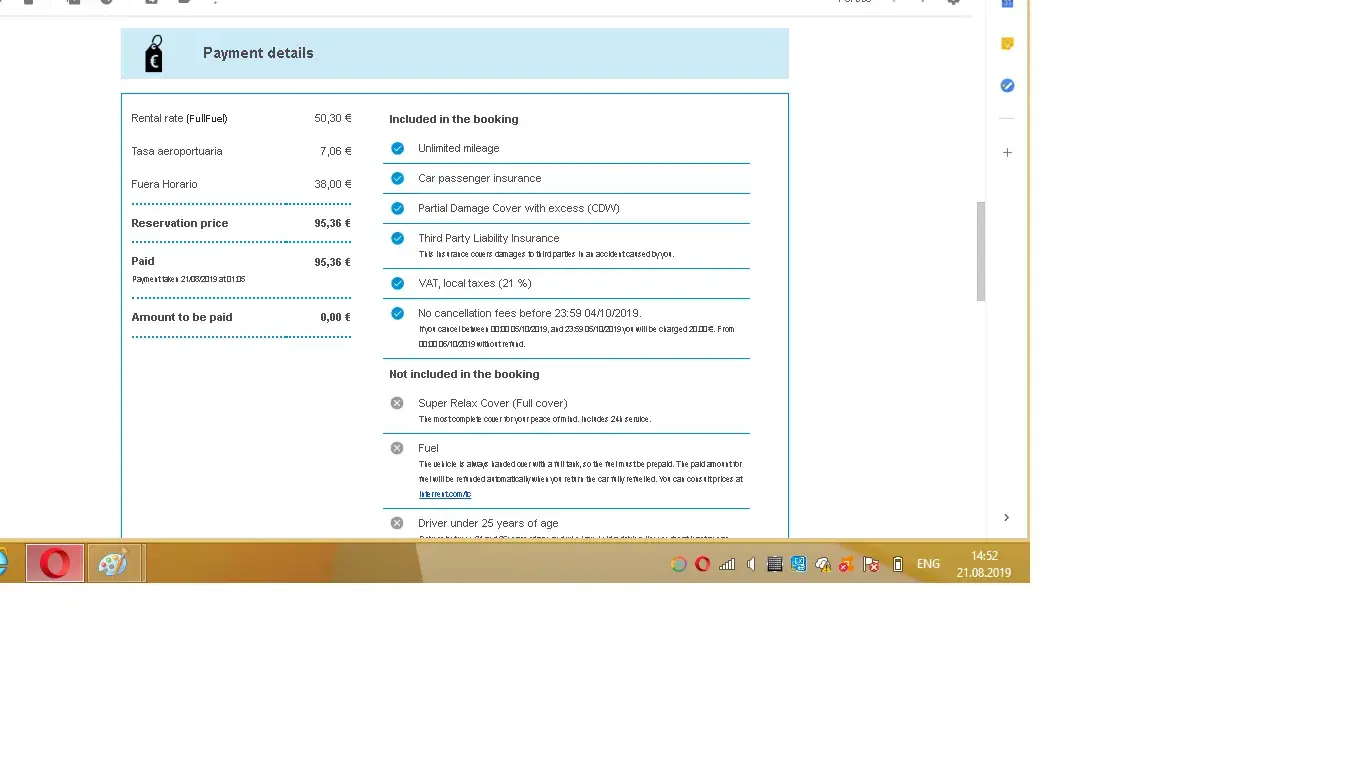Click the "7,06 €" airport fee amount
The height and width of the screenshot is (768, 1366).
point(336,151)
